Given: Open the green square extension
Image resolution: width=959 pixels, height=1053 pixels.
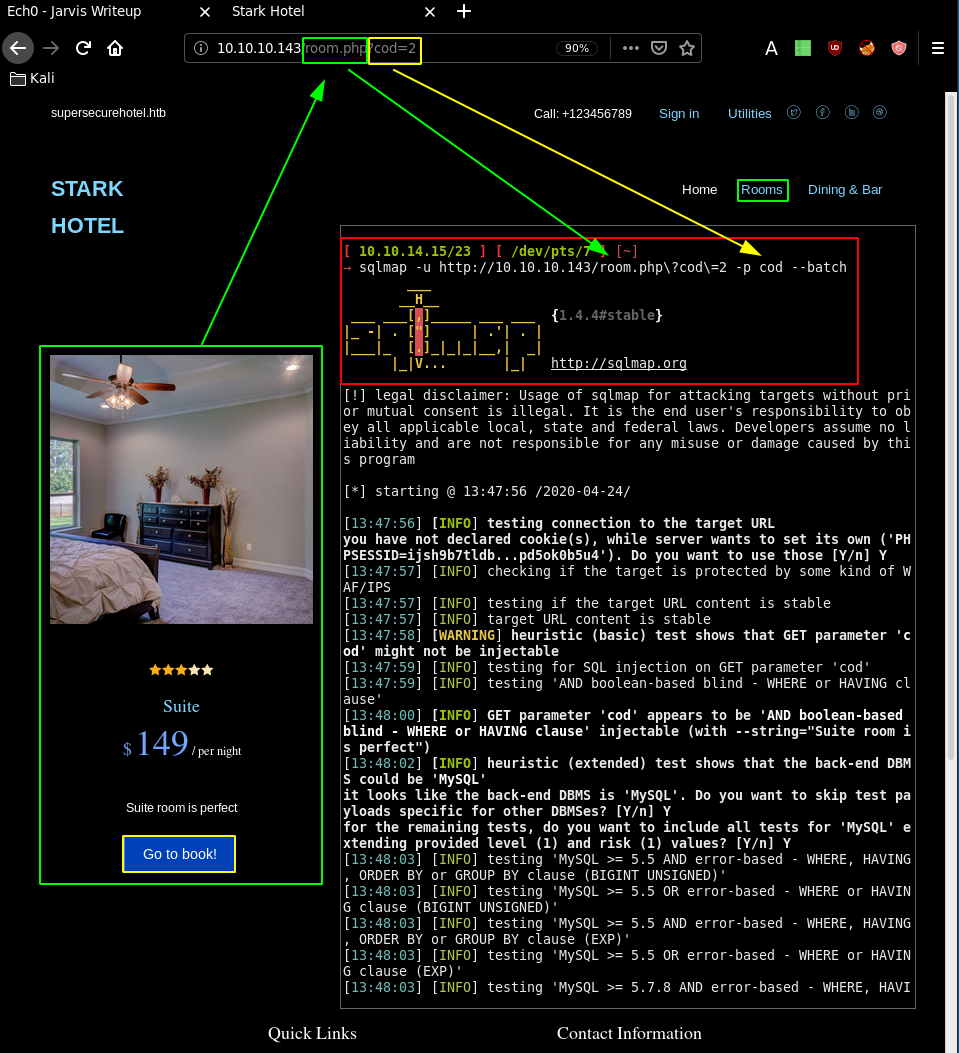Looking at the screenshot, I should [x=803, y=48].
